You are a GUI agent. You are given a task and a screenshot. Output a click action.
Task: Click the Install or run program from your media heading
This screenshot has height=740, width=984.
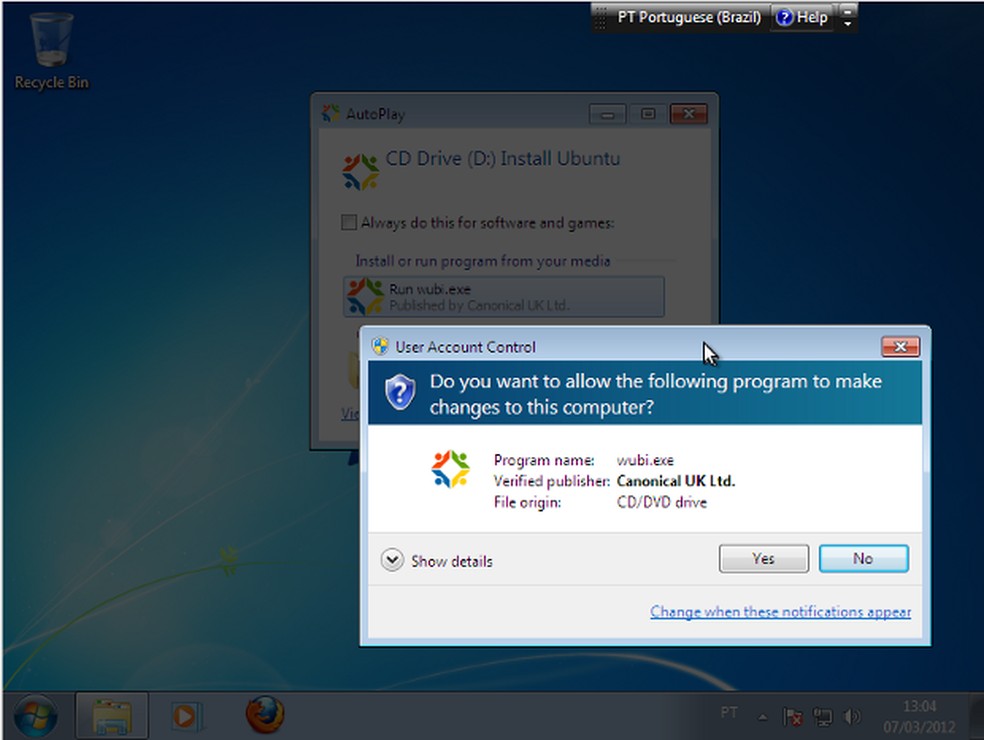click(x=483, y=261)
